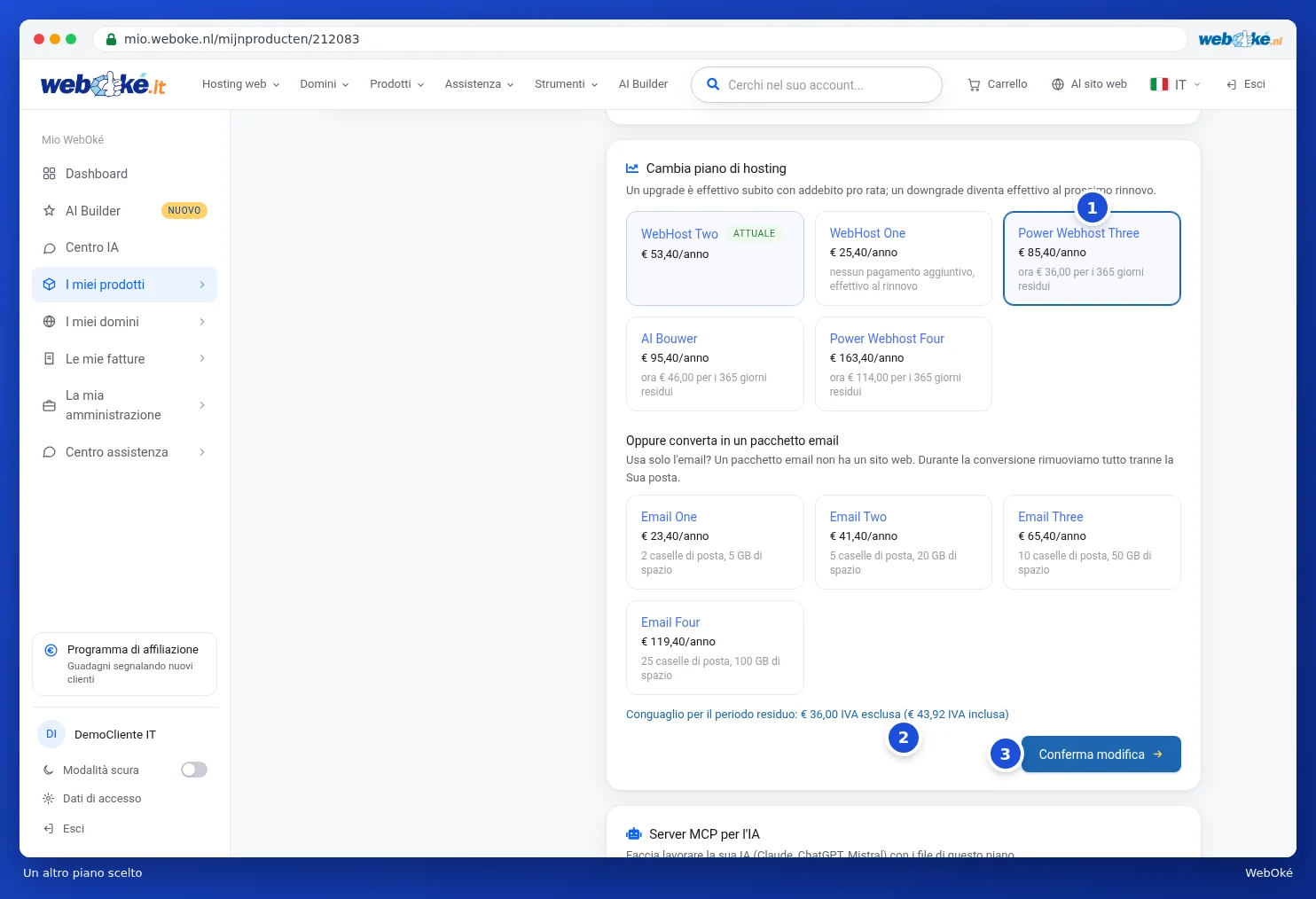The width and height of the screenshot is (1316, 899).
Task: Click the AI Builder star icon
Action: coord(49,211)
